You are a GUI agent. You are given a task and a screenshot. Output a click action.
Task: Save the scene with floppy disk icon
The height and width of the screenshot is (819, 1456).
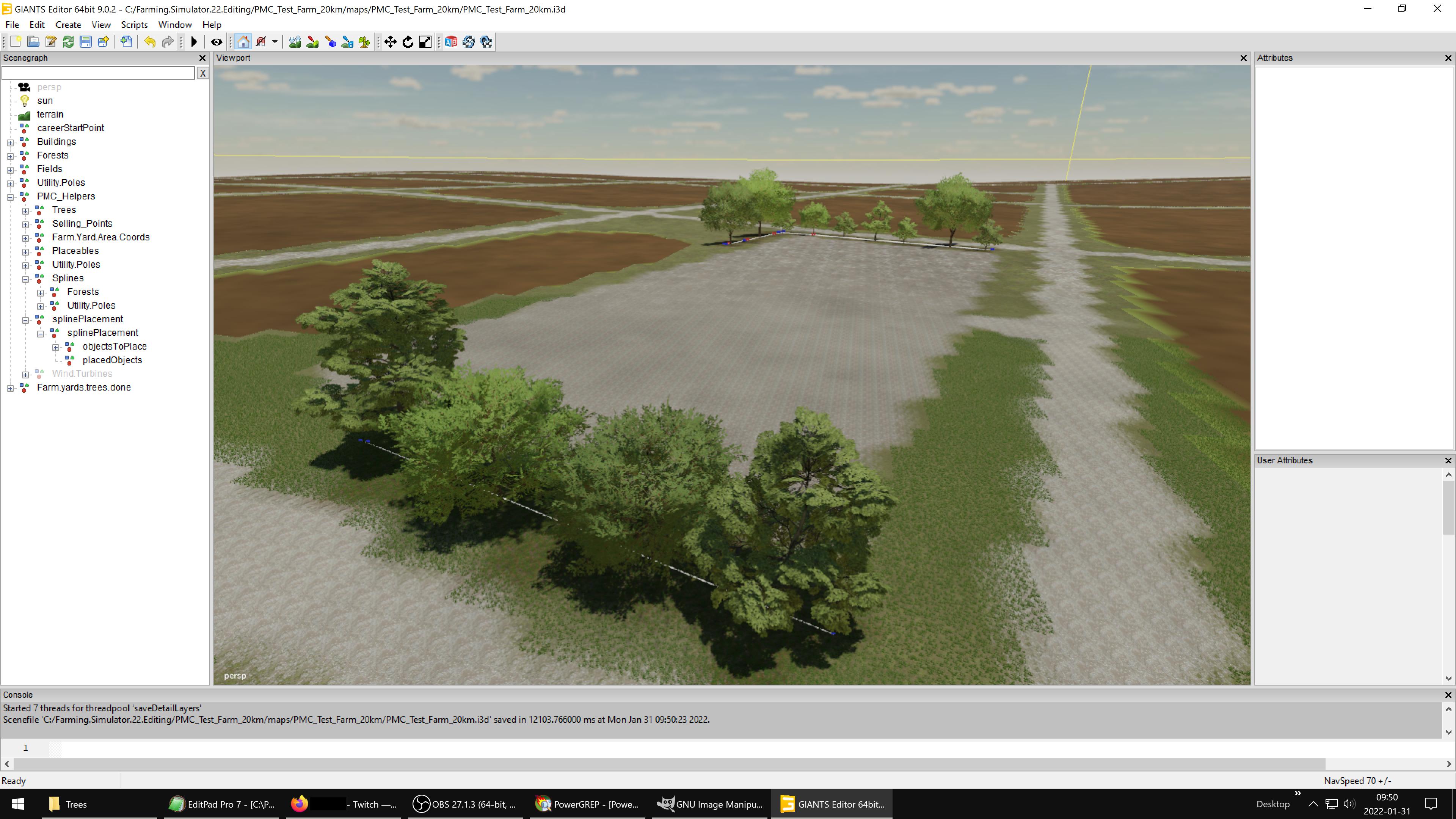pyautogui.click(x=85, y=42)
